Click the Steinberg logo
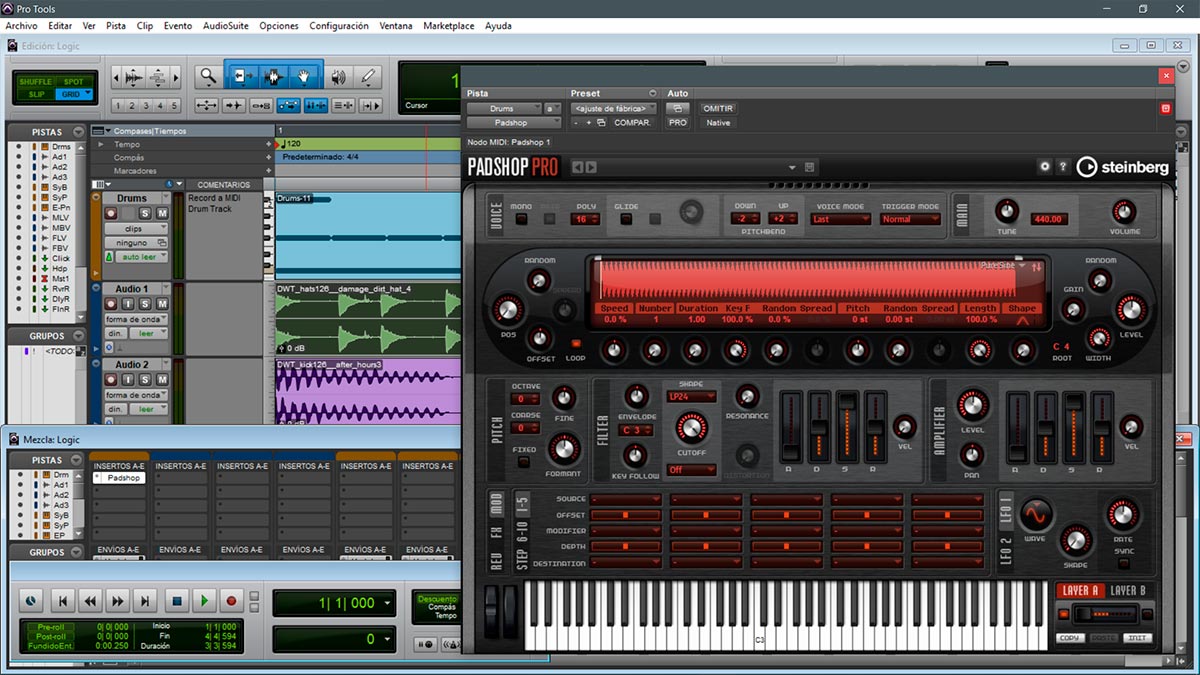Screen dimensions: 1200x675 pos(1122,168)
